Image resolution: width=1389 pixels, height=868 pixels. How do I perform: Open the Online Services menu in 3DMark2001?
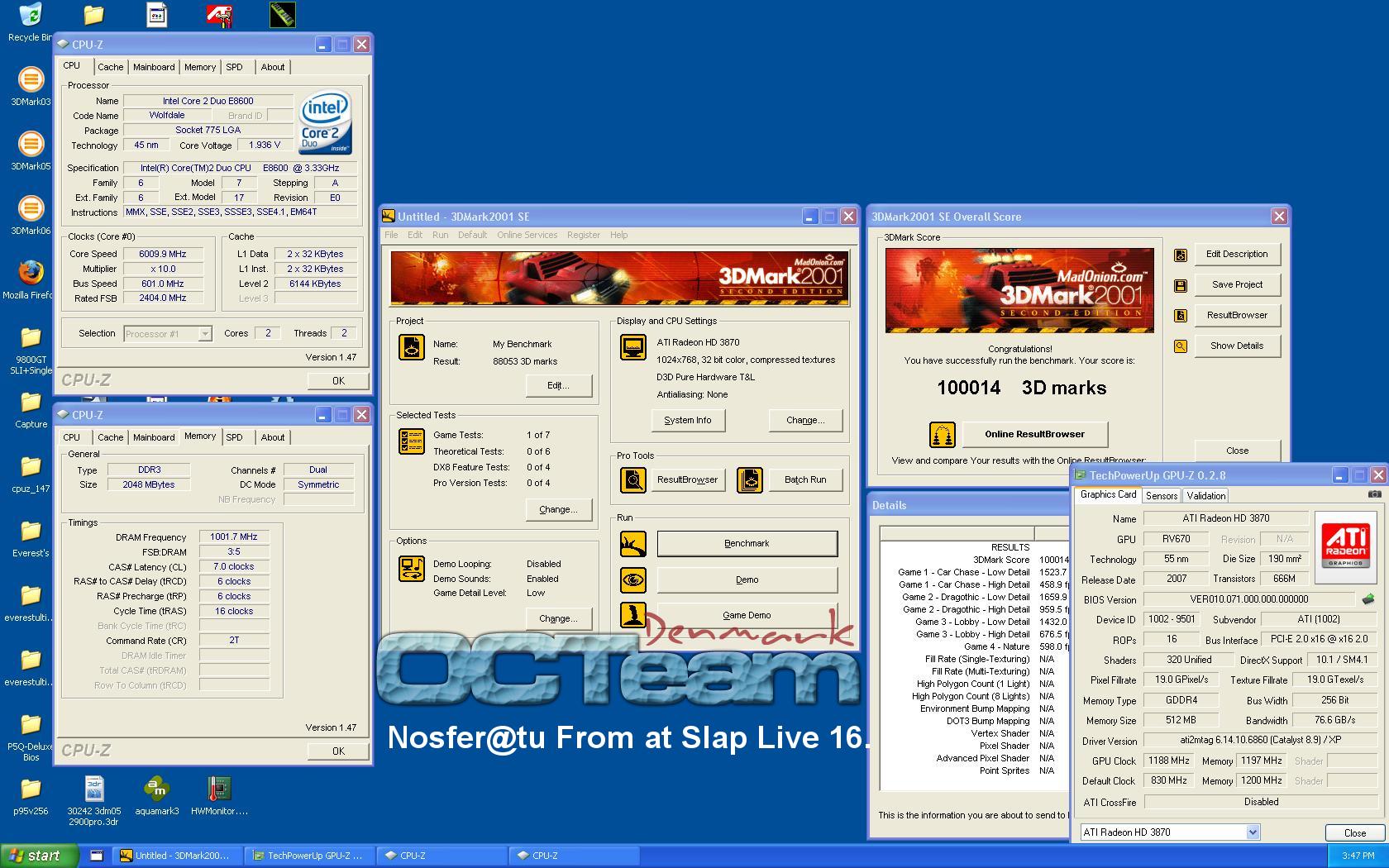pos(527,235)
